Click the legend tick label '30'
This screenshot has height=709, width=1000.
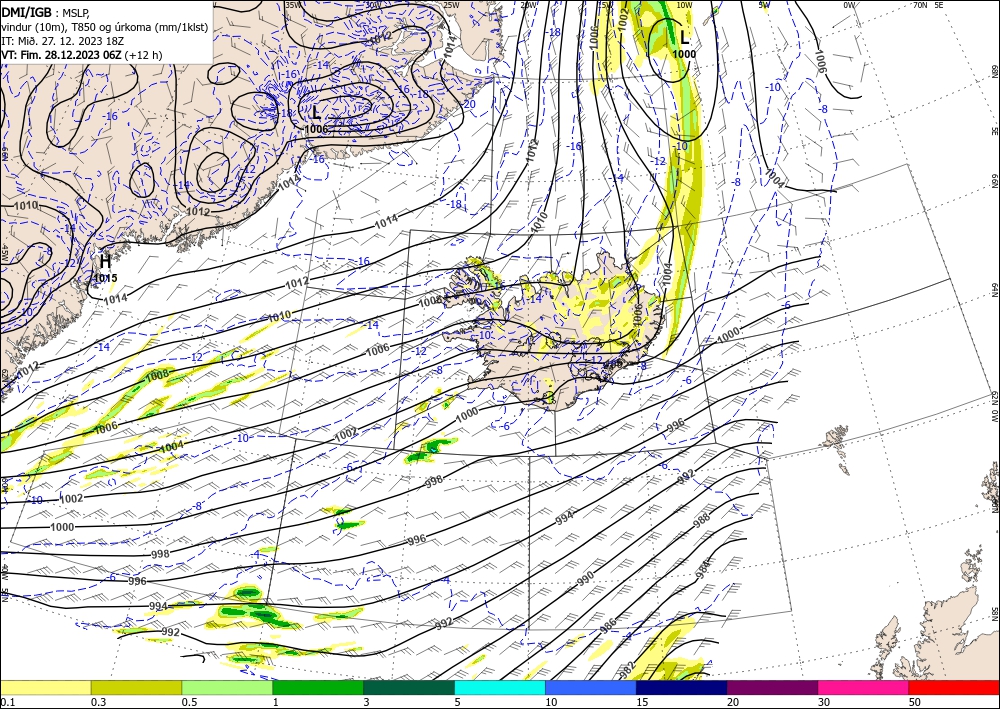pos(824,702)
